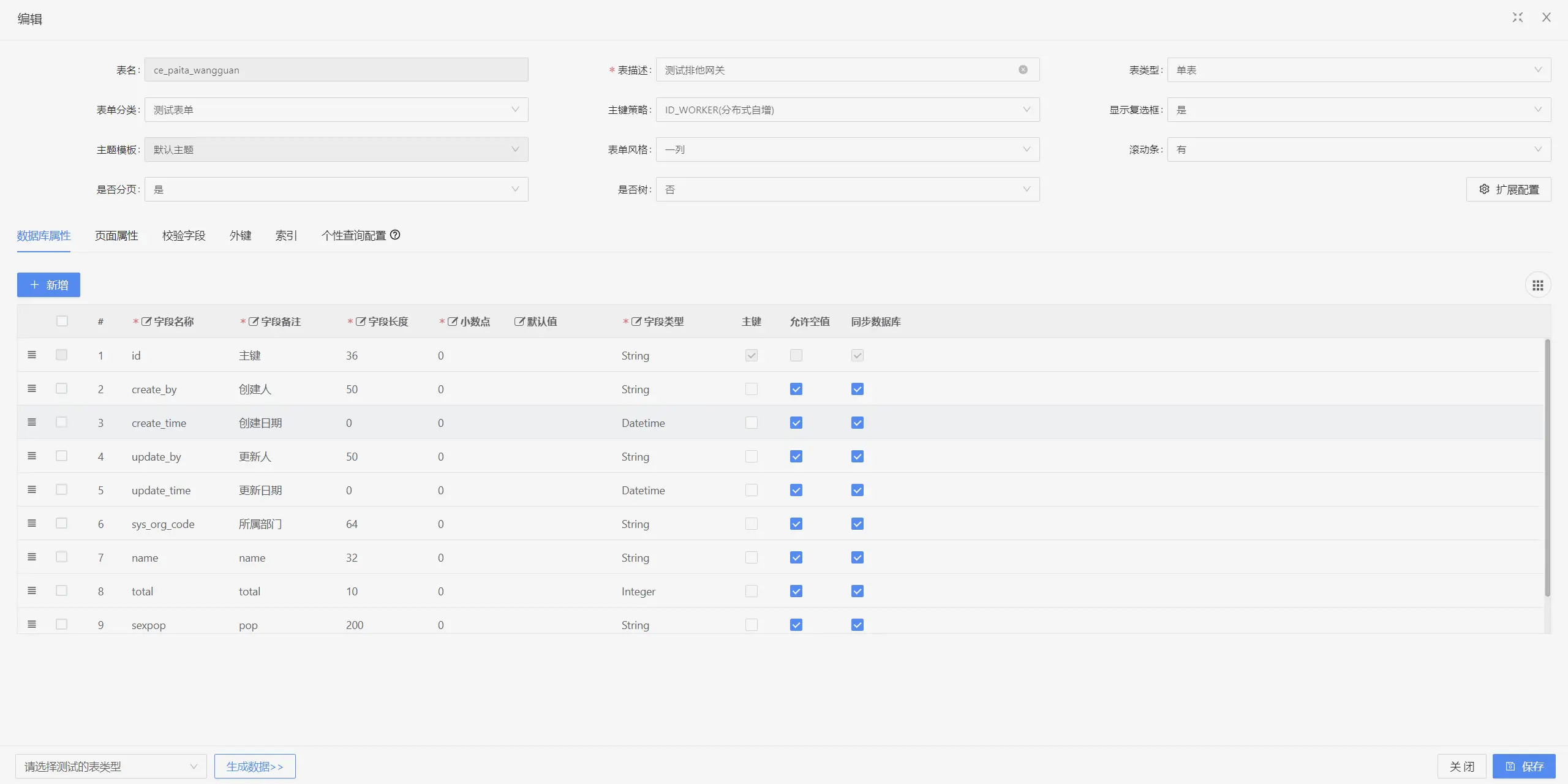The height and width of the screenshot is (784, 1568).
Task: Click the shrink/restore dialog icon
Action: point(1517,17)
